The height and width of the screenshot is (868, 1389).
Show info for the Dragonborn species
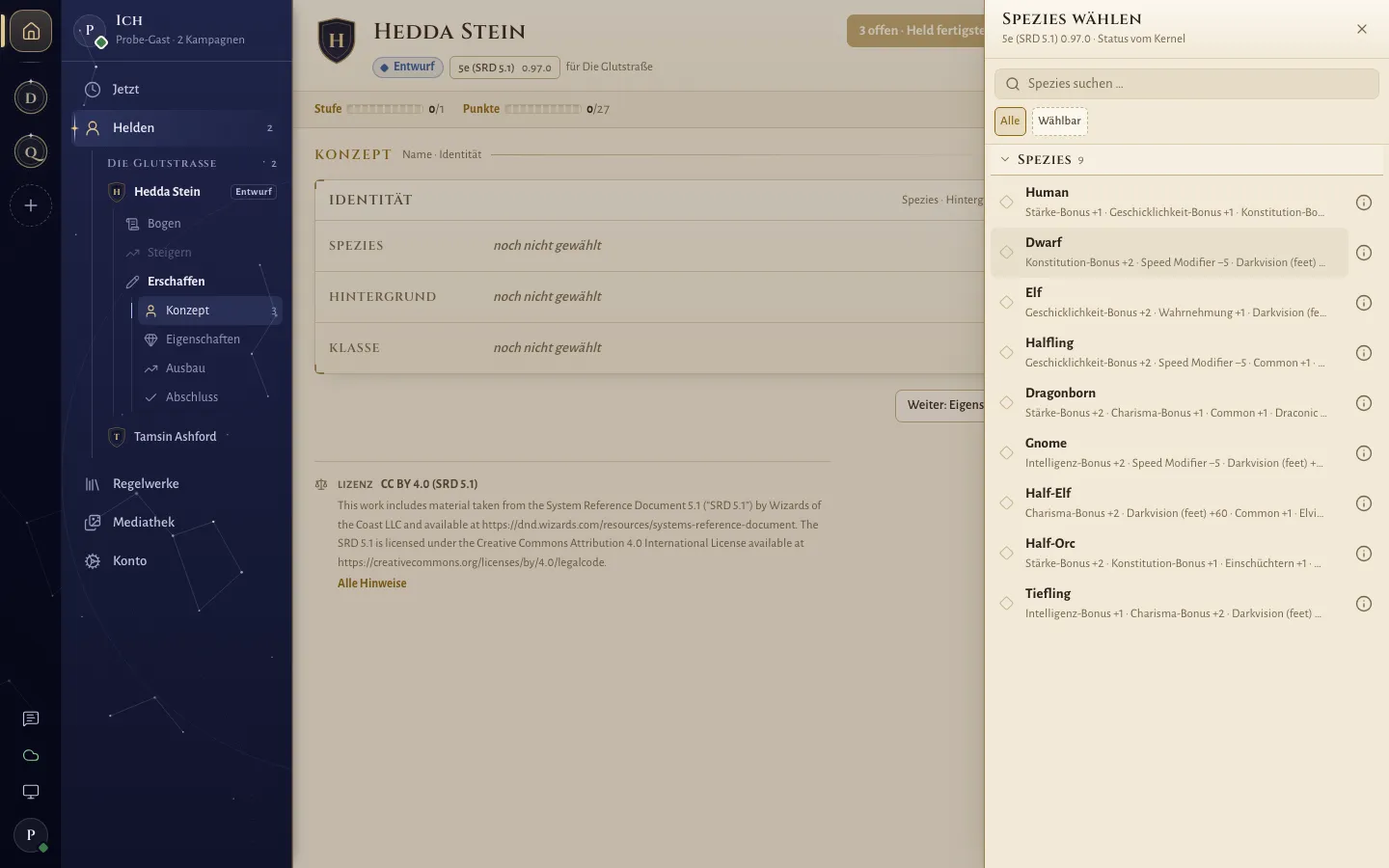(x=1364, y=403)
